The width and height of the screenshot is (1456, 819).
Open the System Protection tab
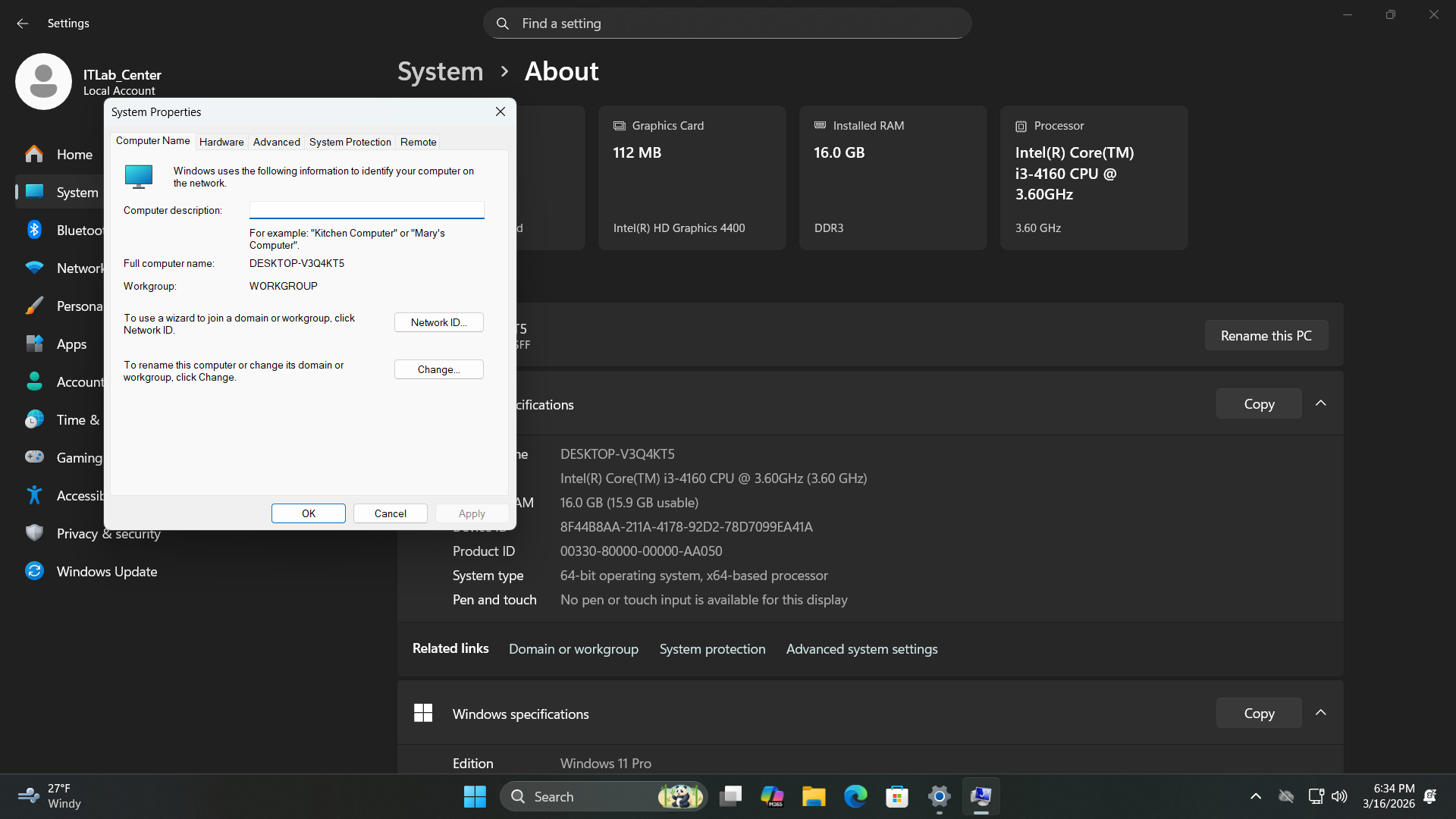(350, 142)
